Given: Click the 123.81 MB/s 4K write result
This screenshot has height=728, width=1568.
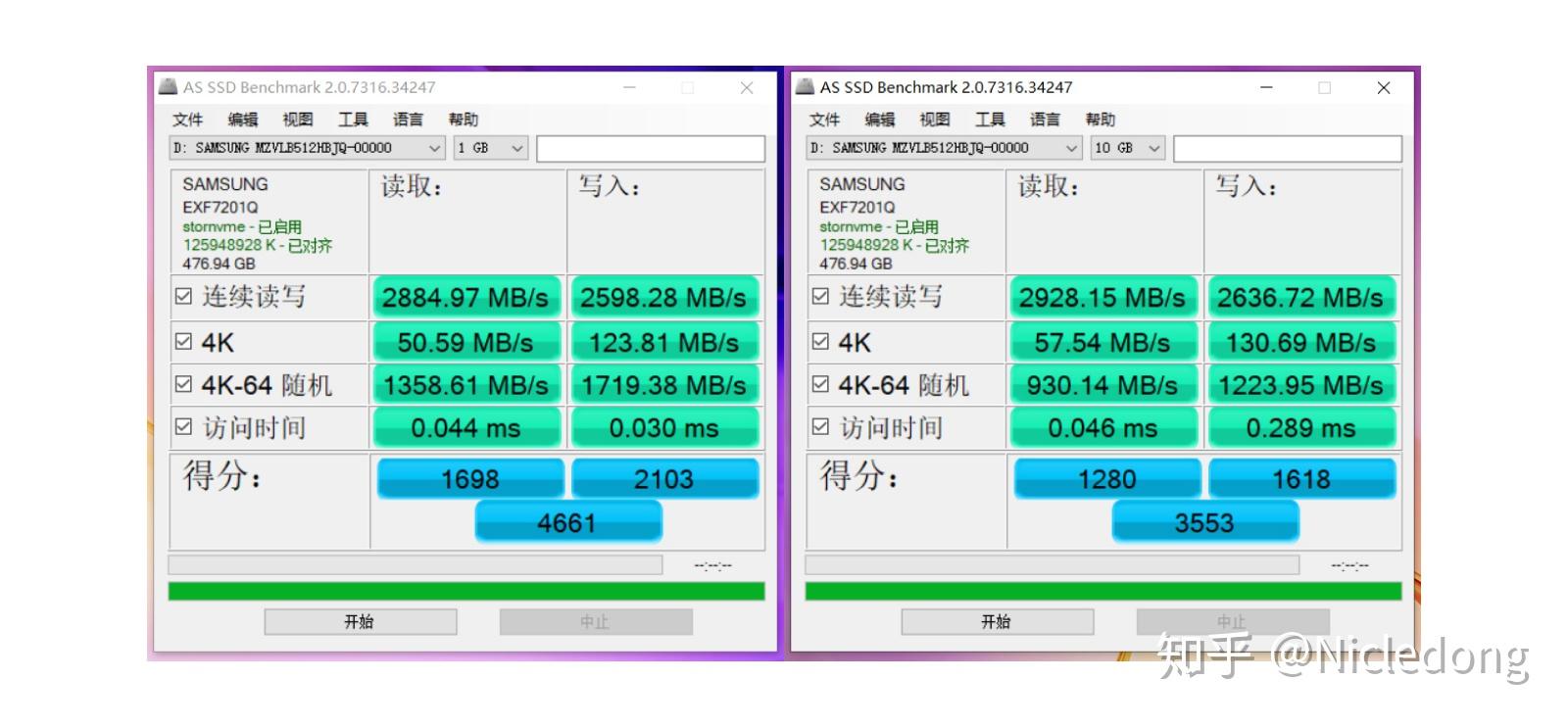Looking at the screenshot, I should [x=664, y=342].
